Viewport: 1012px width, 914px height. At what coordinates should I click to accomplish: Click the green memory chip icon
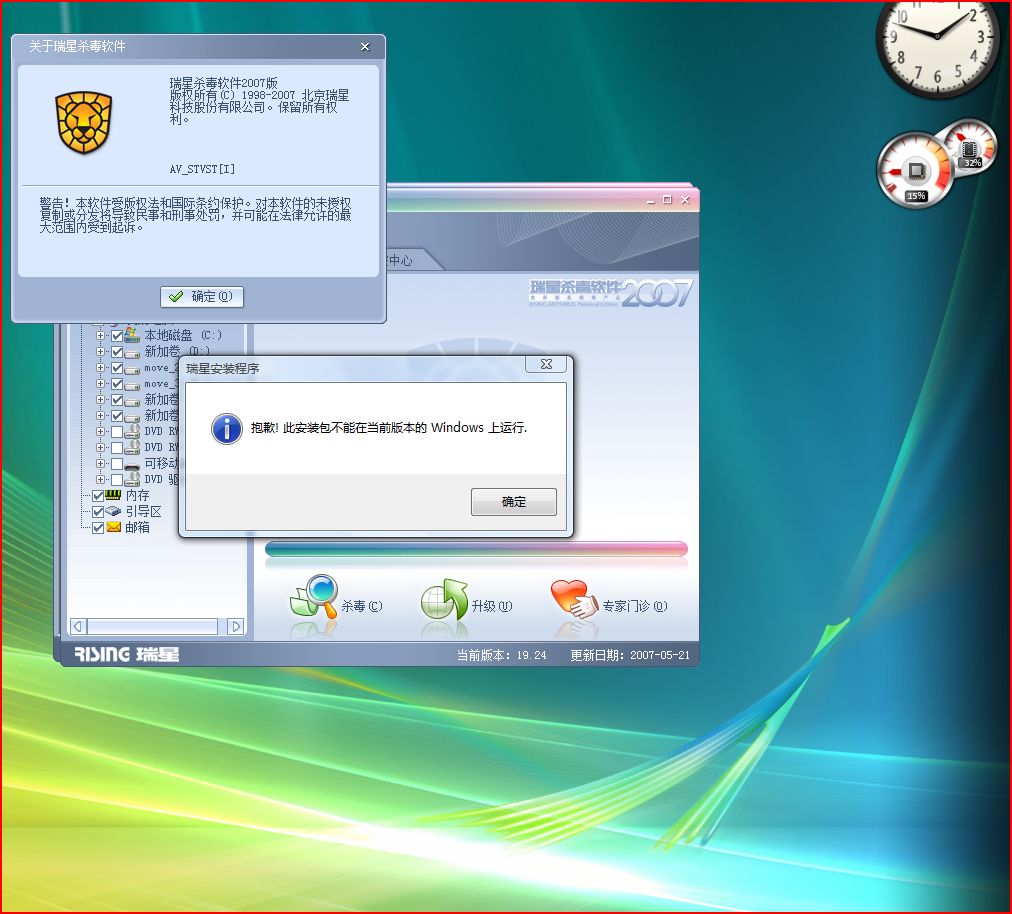click(113, 495)
